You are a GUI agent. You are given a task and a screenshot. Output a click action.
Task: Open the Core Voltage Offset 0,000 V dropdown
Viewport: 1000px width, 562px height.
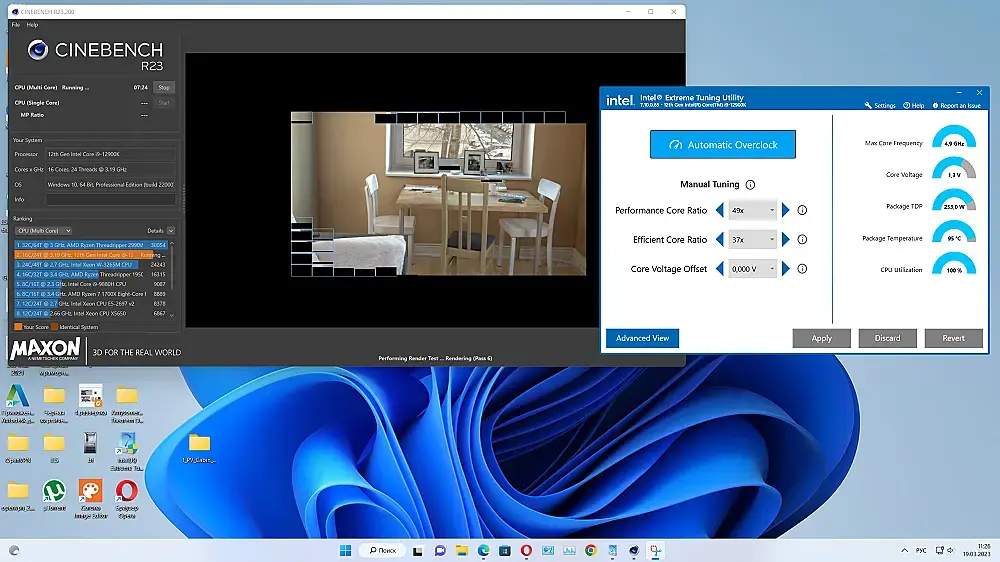(x=753, y=269)
